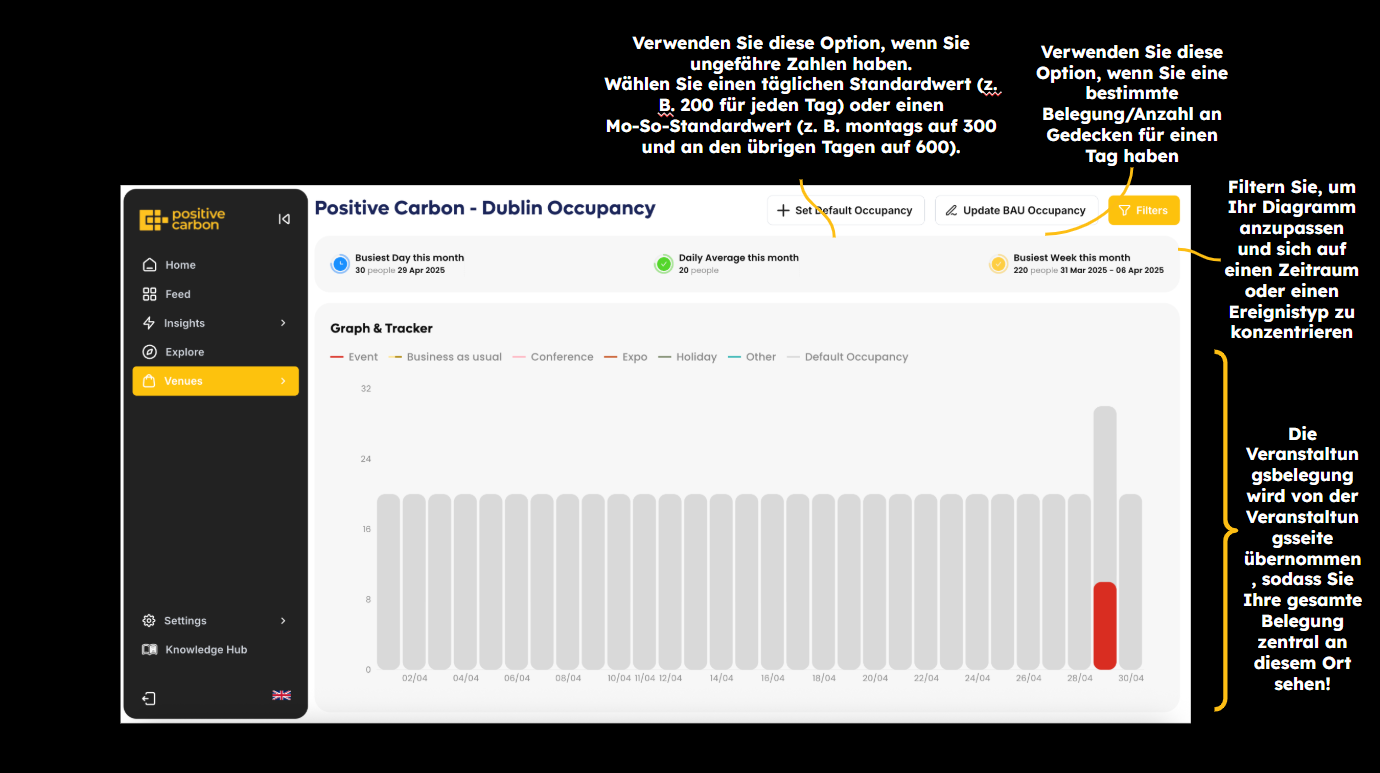Toggle Business as usual legend series
This screenshot has width=1380, height=773.
tap(446, 357)
